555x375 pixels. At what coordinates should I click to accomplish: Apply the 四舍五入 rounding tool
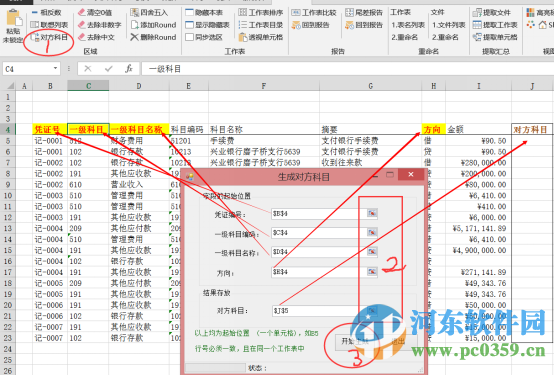tap(149, 13)
